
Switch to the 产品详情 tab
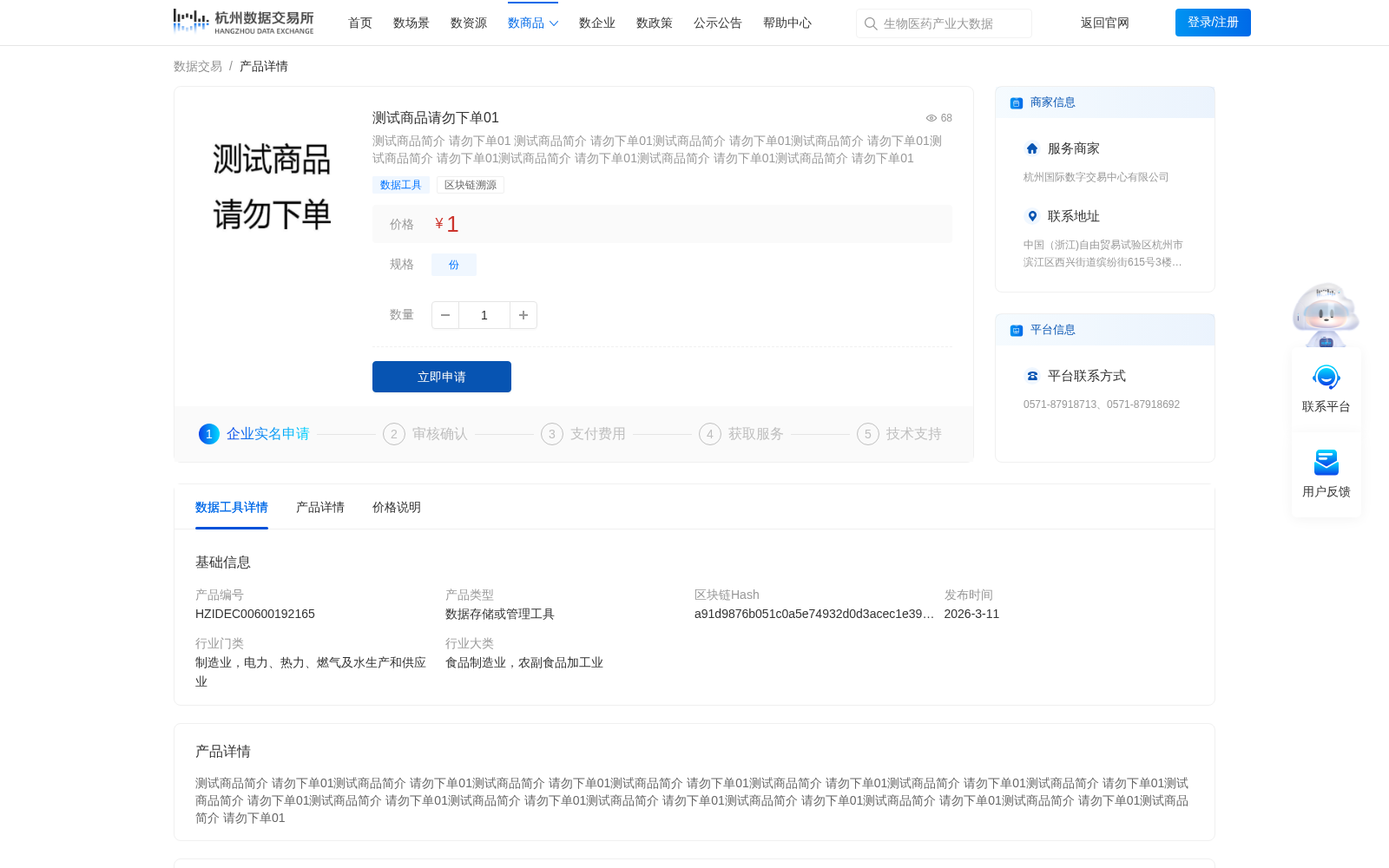tap(320, 507)
